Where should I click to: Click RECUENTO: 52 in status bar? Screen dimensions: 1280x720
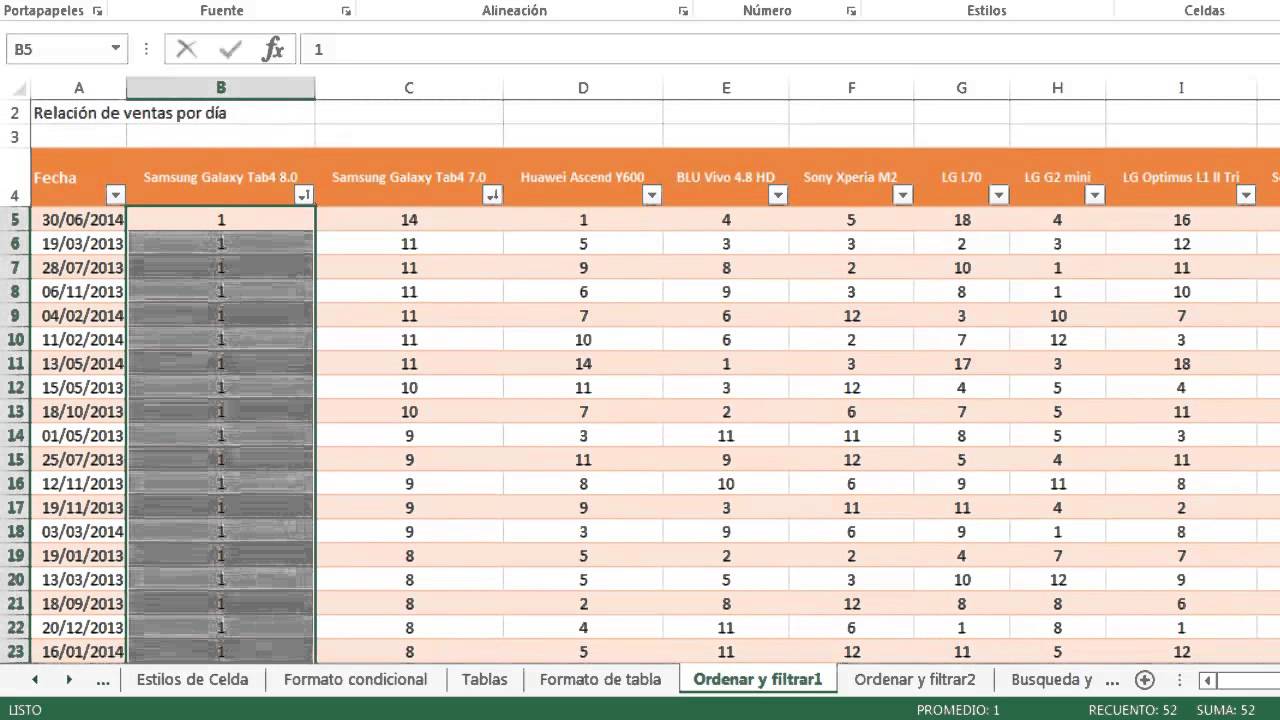[x=1132, y=709]
